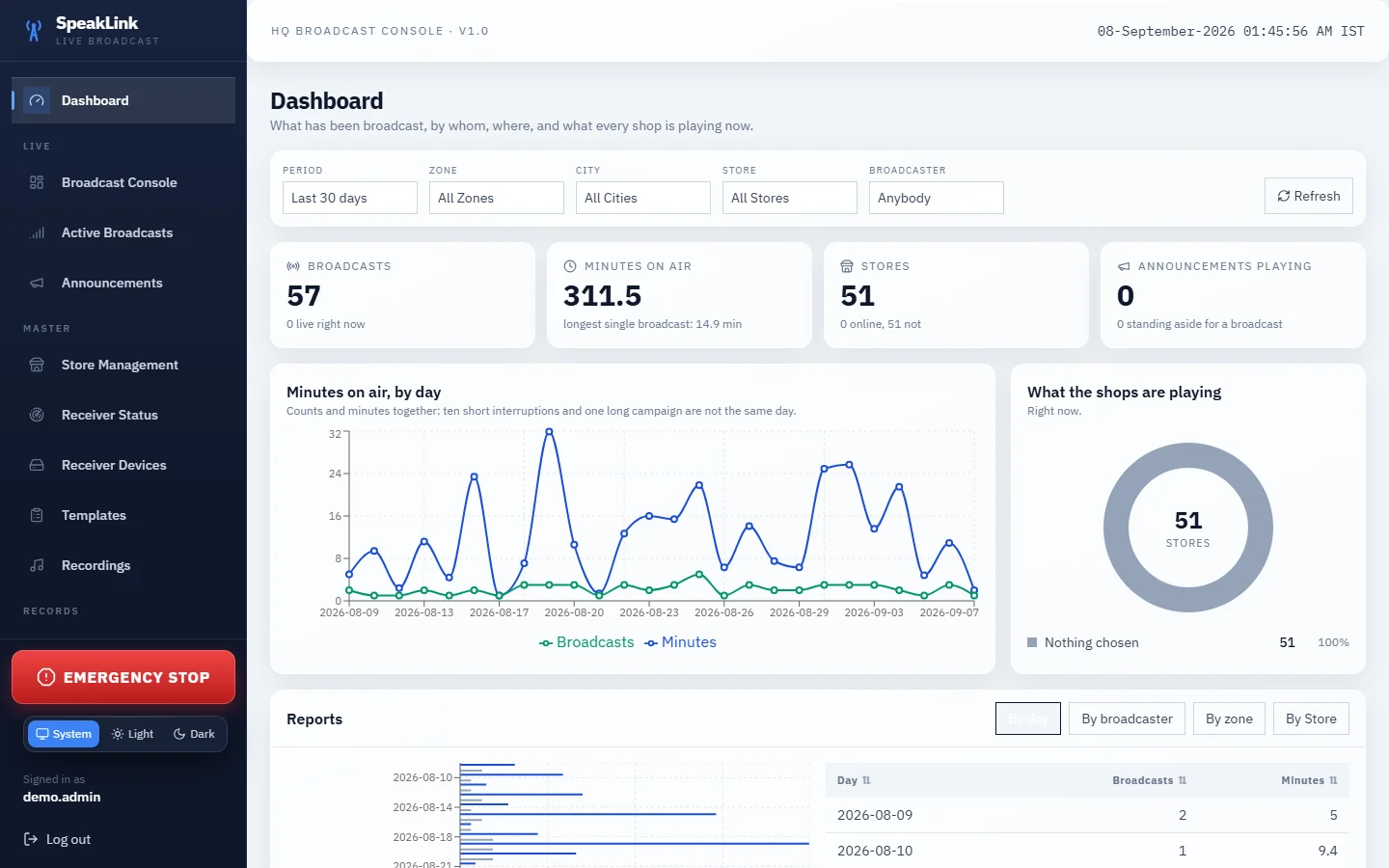Switch reports to By Store
The height and width of the screenshot is (868, 1389).
[1311, 719]
